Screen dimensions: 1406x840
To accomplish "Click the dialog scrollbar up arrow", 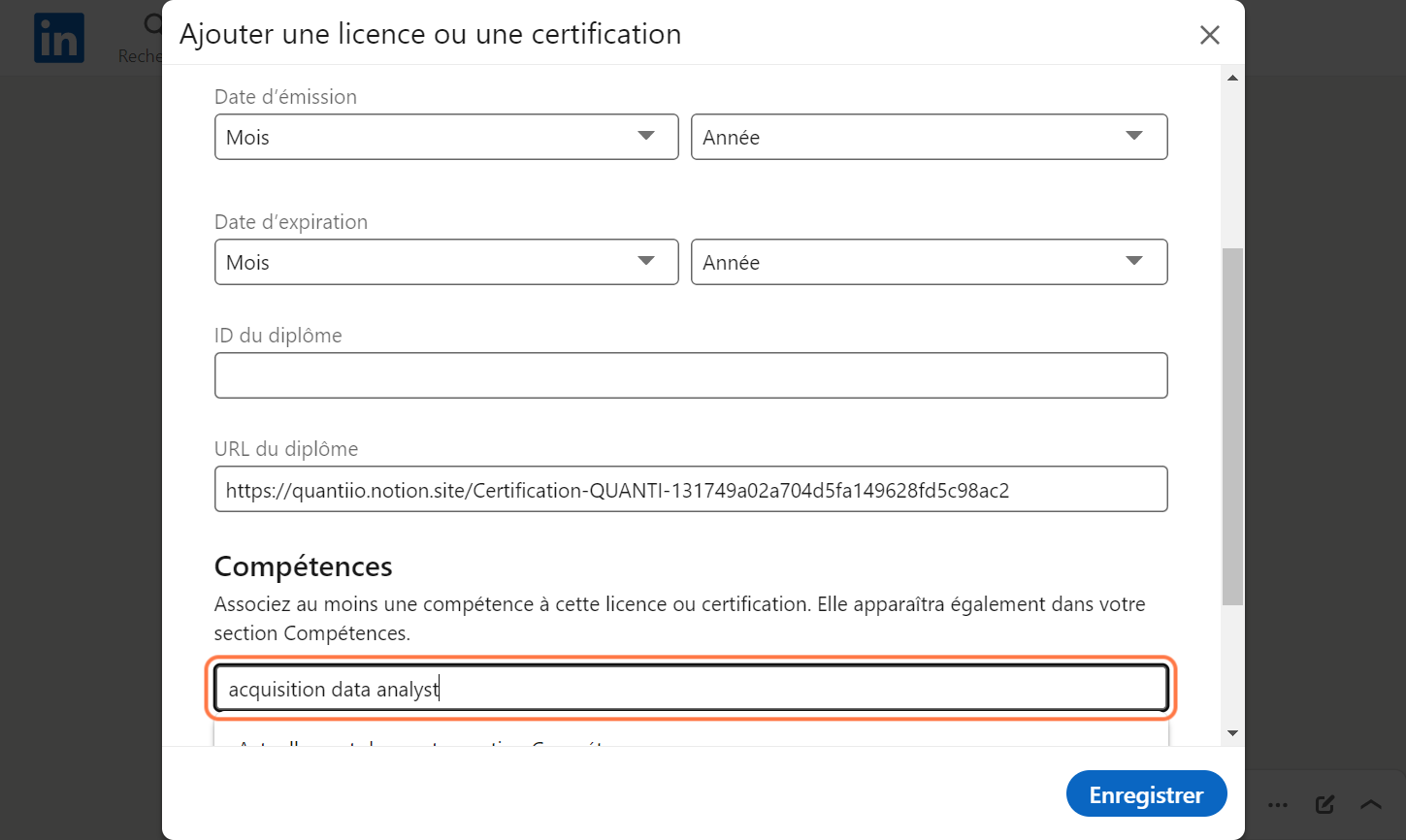I will point(1232,78).
